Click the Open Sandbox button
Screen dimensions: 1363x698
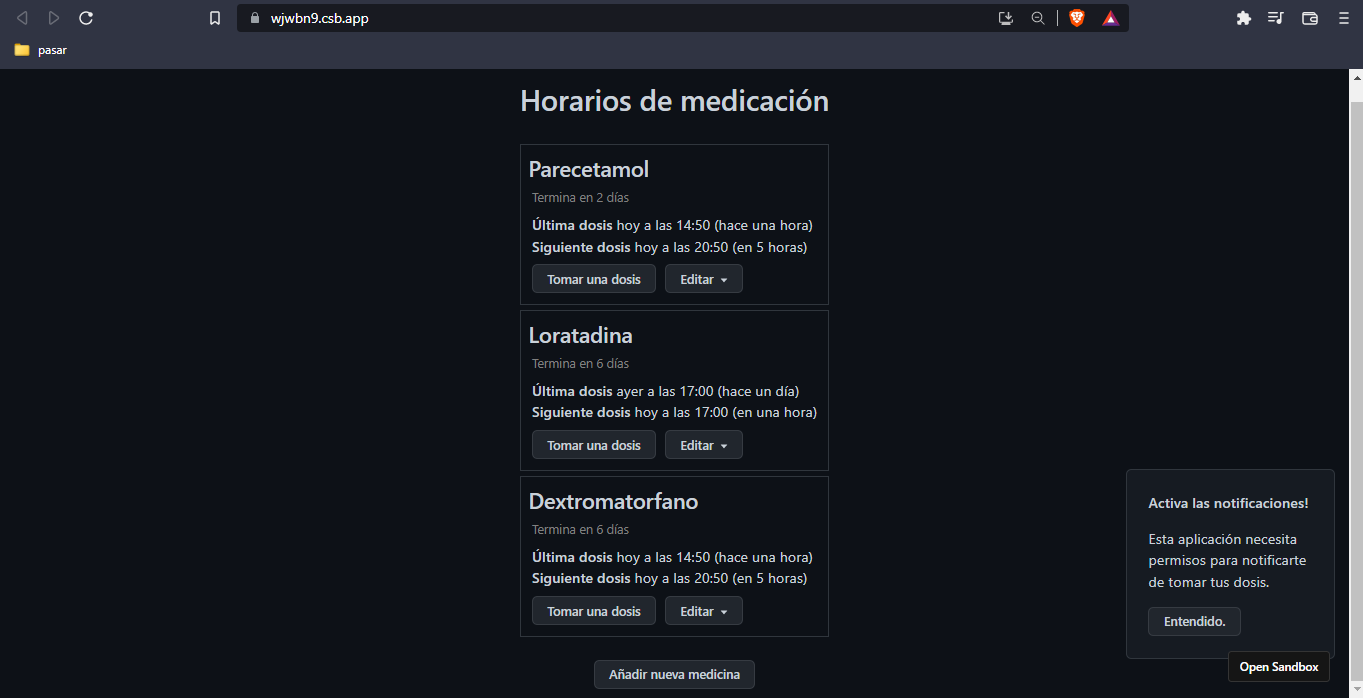coord(1278,666)
